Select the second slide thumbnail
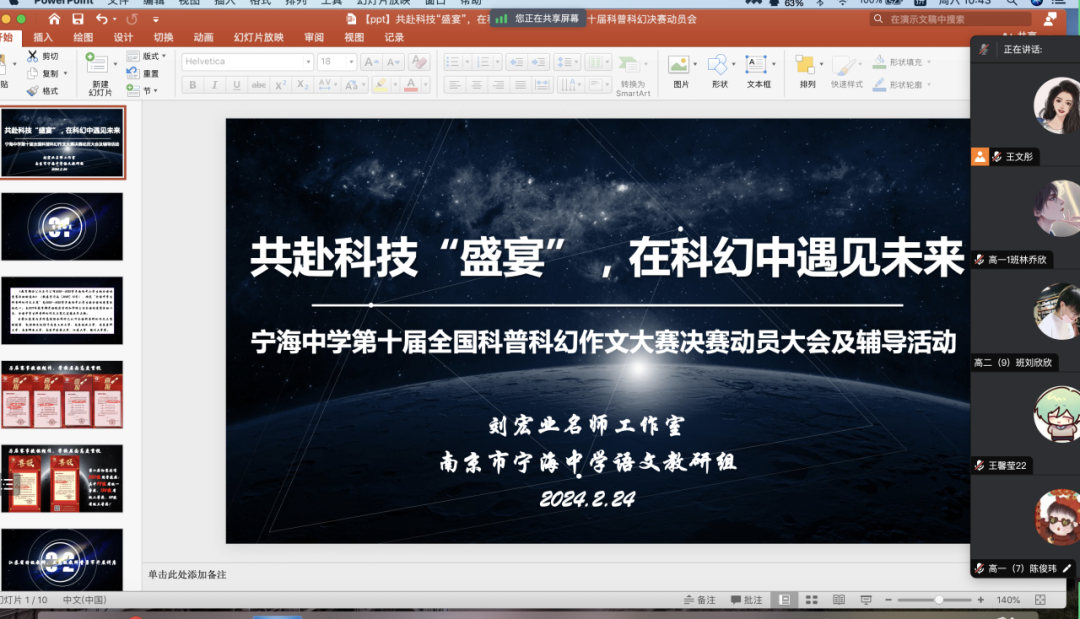 62,227
